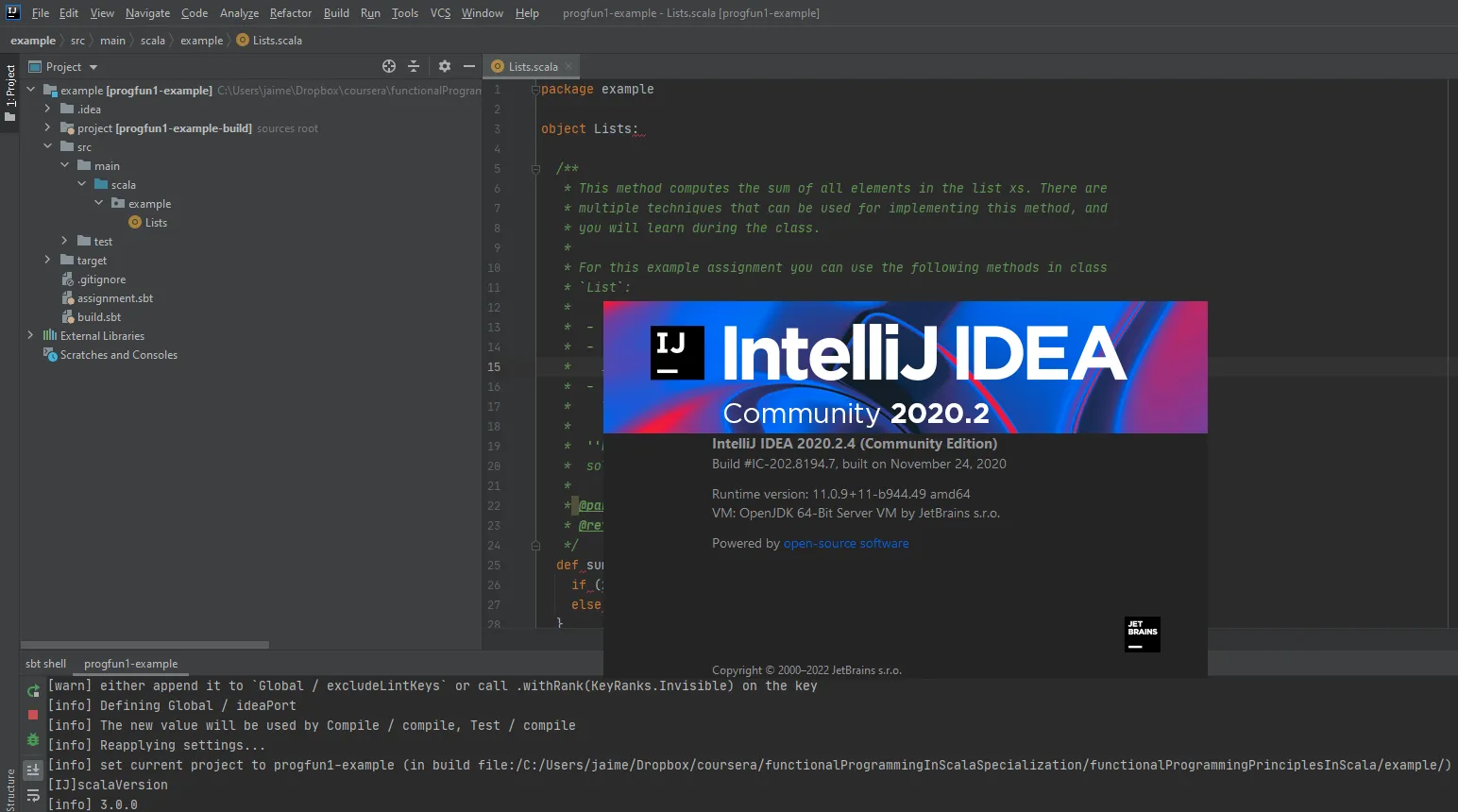Collapse the example [progfun1-example] root node
The image size is (1458, 812).
coord(31,91)
